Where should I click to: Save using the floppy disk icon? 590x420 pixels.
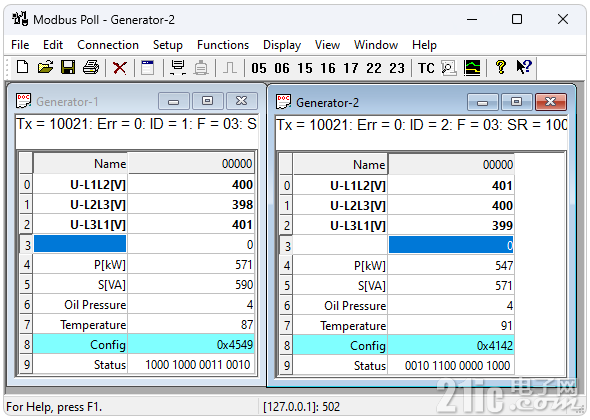tap(68, 68)
